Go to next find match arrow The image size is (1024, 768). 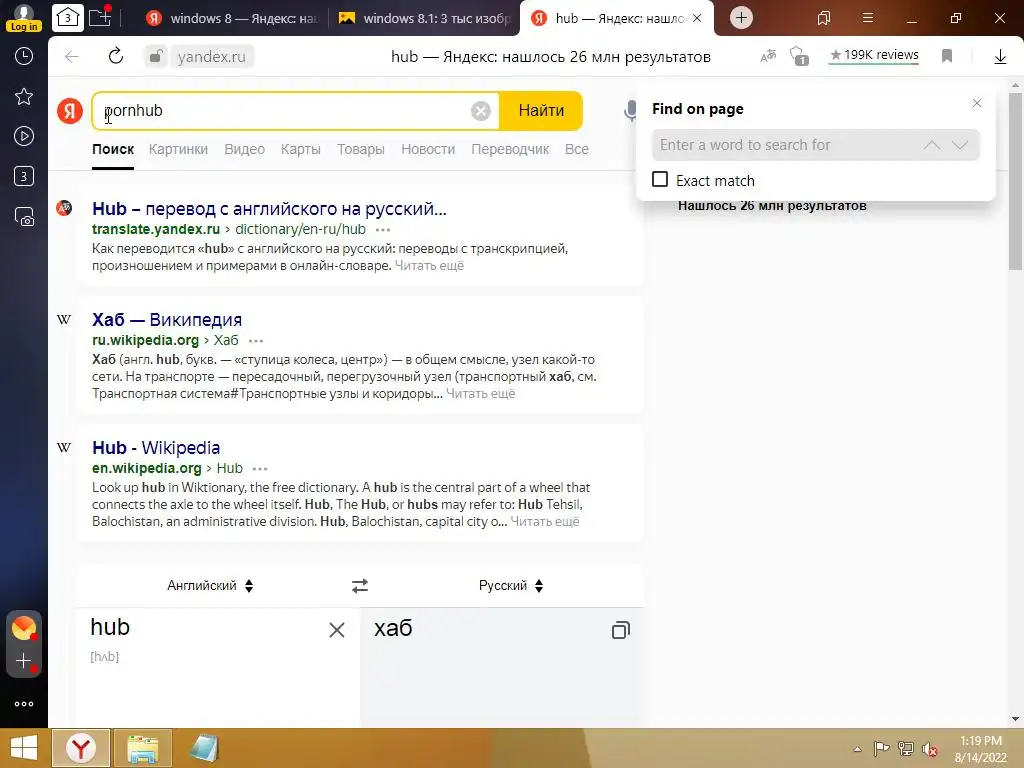click(x=959, y=145)
